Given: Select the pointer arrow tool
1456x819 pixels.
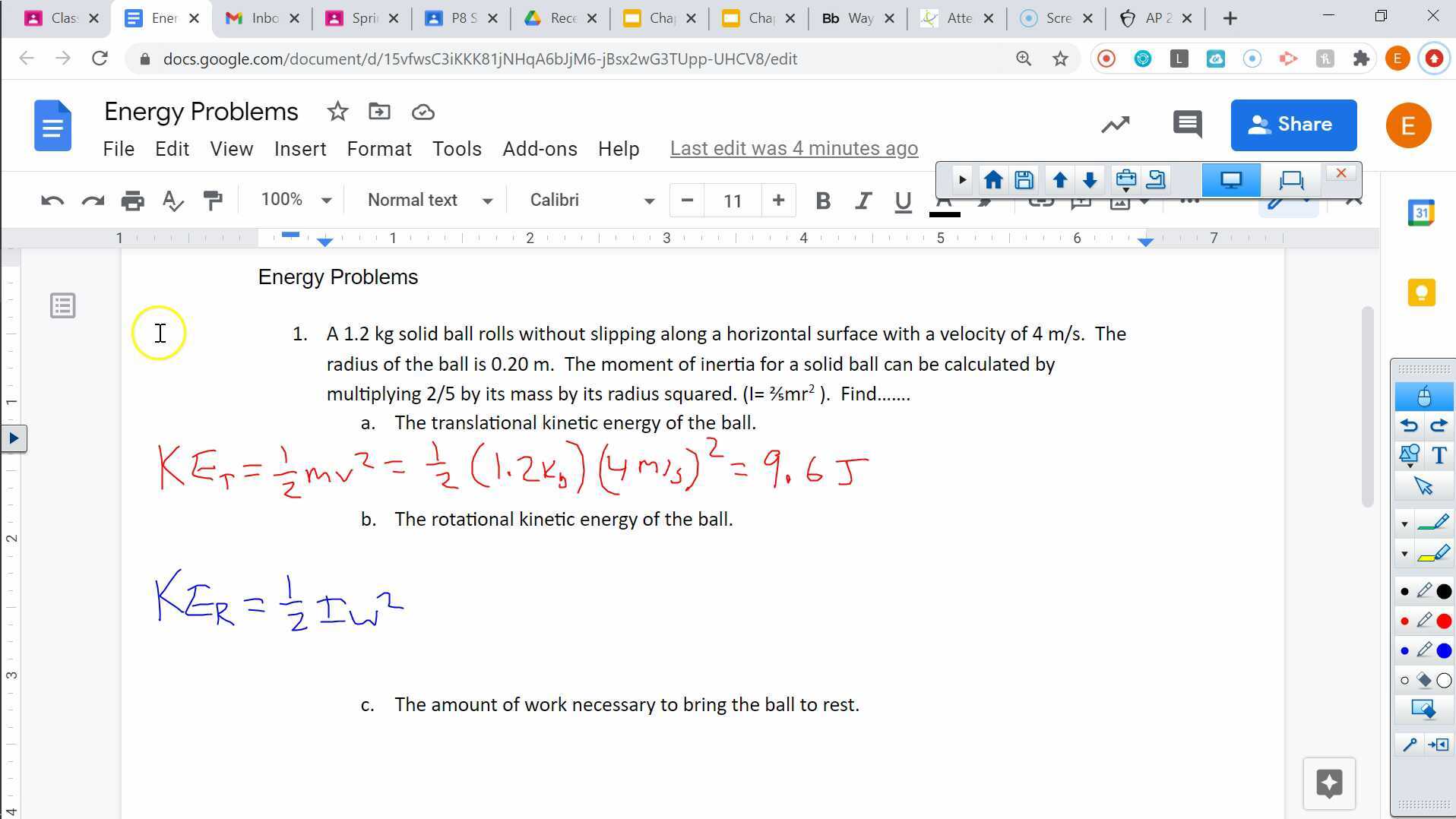Looking at the screenshot, I should (1424, 485).
